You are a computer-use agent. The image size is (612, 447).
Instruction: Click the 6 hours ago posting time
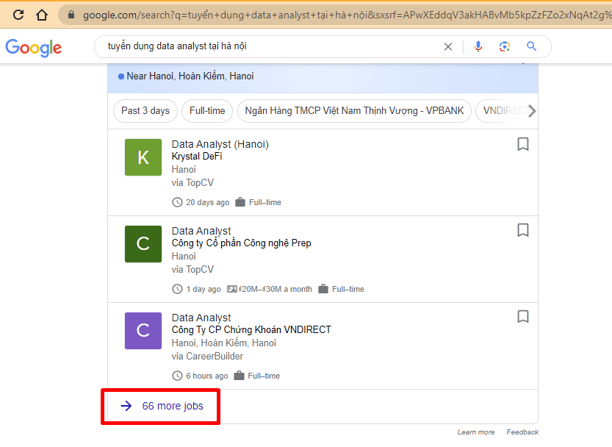(207, 376)
